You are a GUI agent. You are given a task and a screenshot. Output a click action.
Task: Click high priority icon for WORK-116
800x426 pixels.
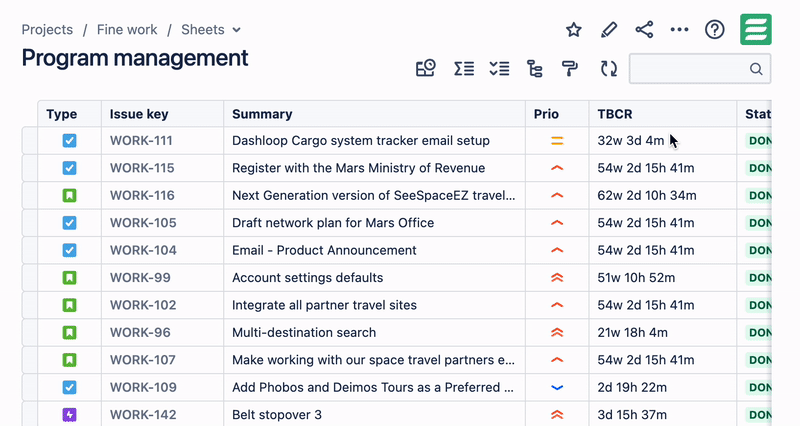point(557,195)
